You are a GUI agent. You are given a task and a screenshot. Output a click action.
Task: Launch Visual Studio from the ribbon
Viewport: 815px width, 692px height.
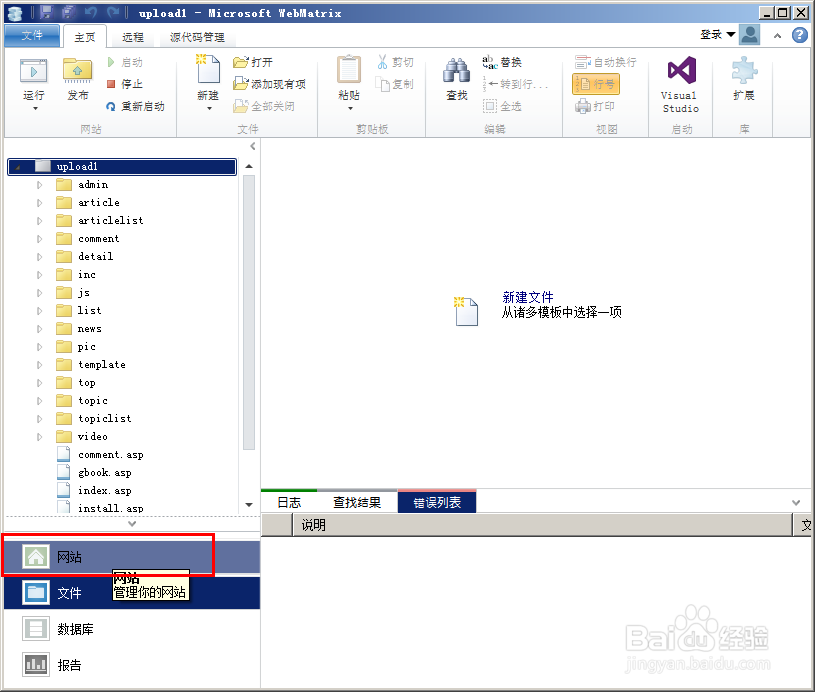pyautogui.click(x=681, y=84)
